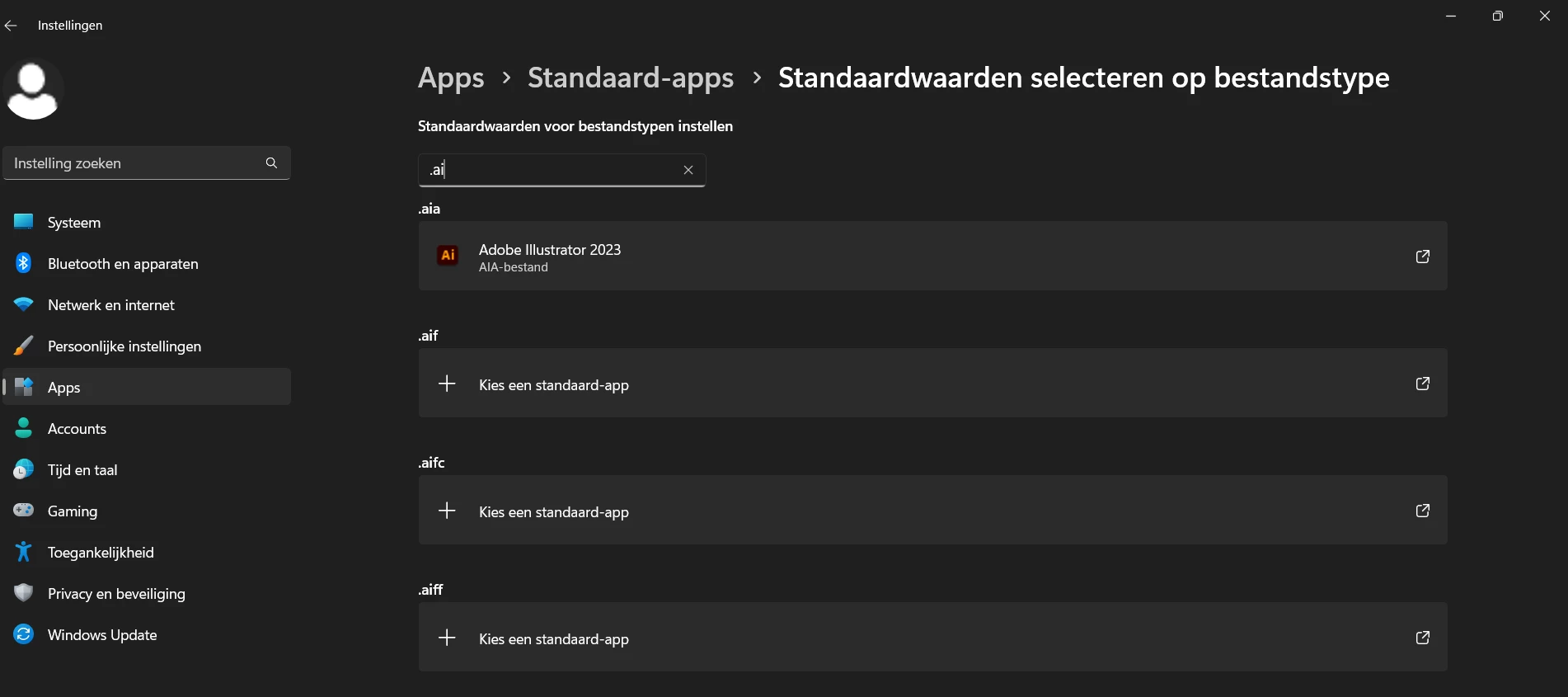The image size is (1568, 697).
Task: Go to Standaard-apps breadcrumb
Action: (631, 78)
